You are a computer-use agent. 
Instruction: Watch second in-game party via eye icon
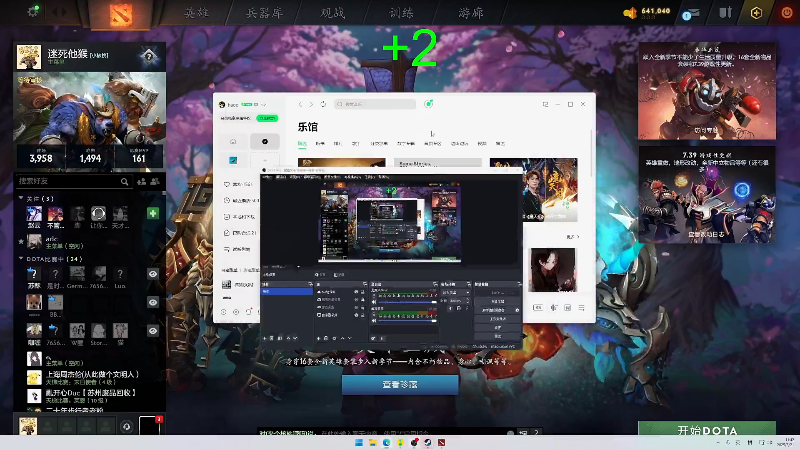153,303
